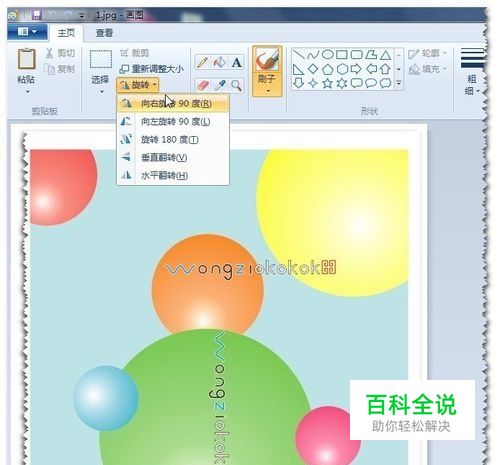Expand the full shapes gallery
Image resolution: width=500 pixels, height=465 pixels.
(399, 83)
